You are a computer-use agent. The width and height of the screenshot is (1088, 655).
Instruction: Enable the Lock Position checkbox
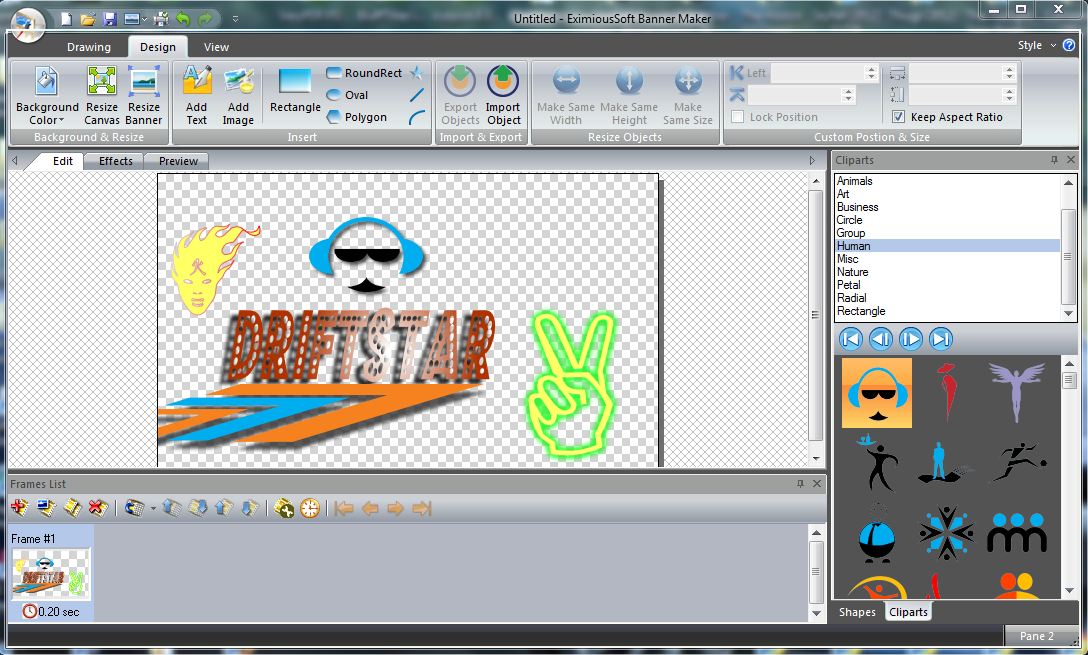point(737,117)
